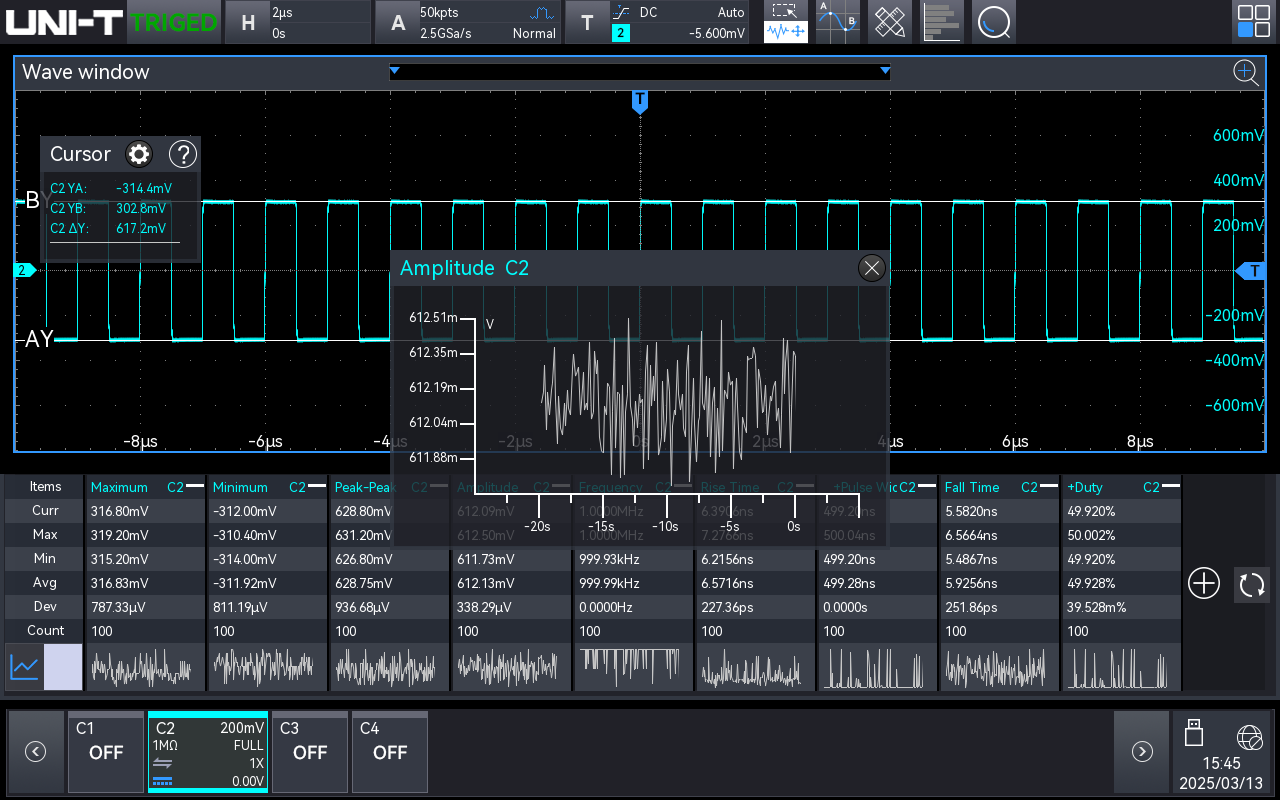
Task: Toggle the trend line chart view button
Action: 25,667
